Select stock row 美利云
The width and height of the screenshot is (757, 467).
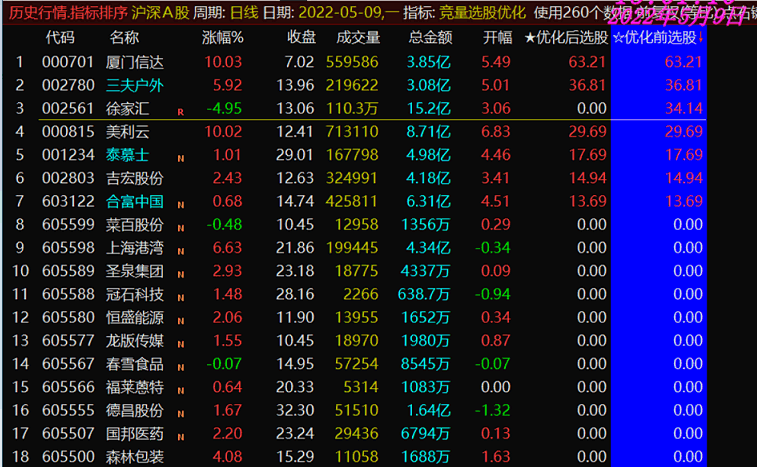[x=355, y=131]
